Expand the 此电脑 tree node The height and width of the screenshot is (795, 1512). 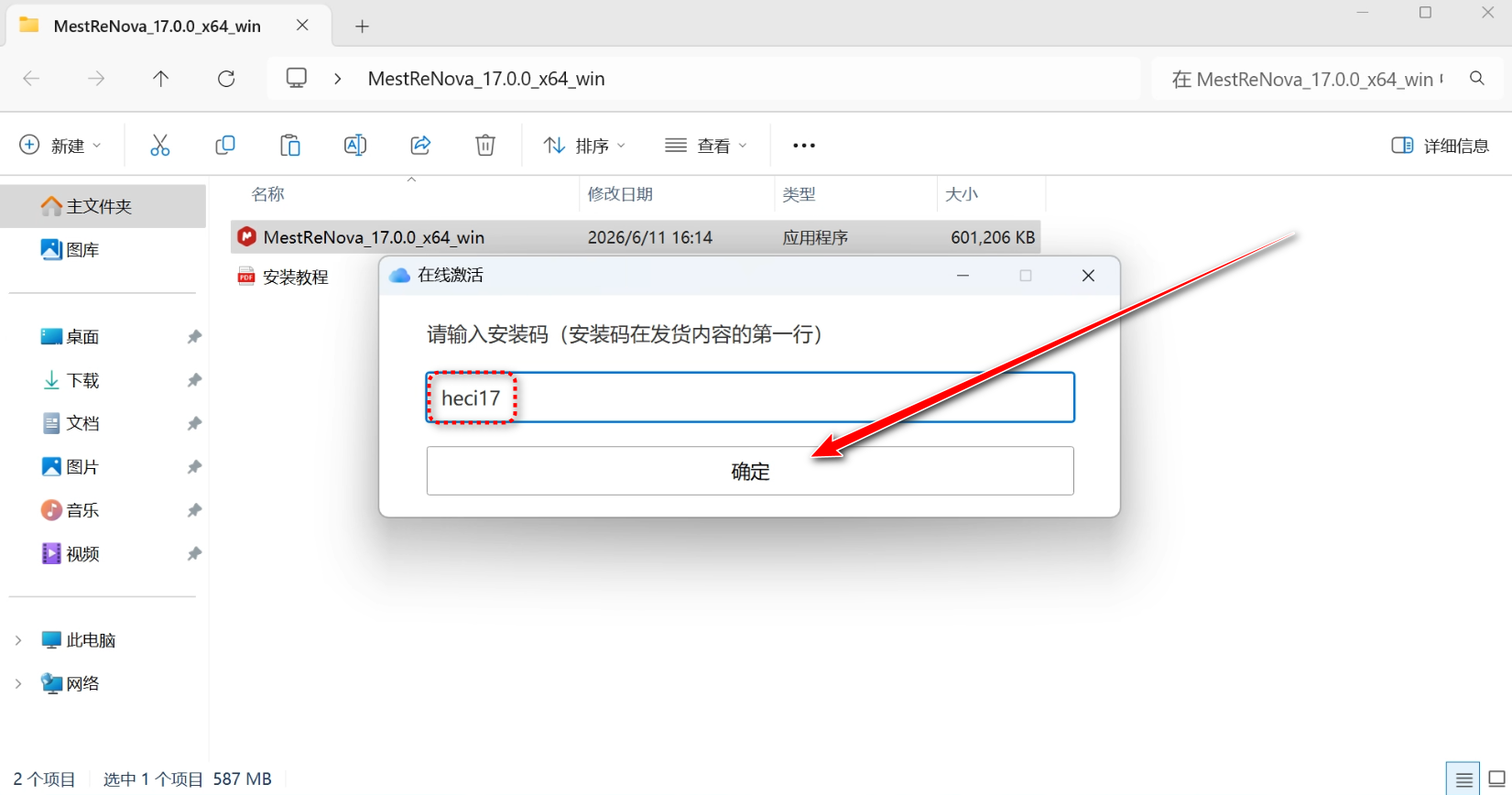pyautogui.click(x=17, y=640)
